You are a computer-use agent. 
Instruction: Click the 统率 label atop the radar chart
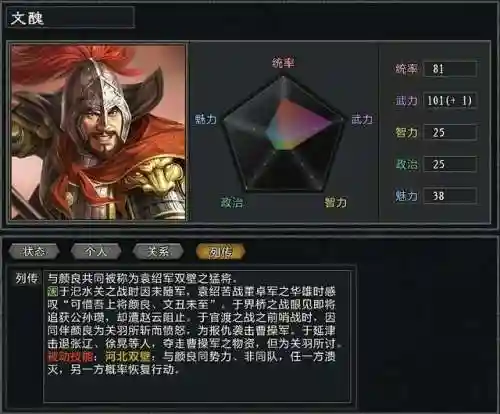tap(283, 63)
